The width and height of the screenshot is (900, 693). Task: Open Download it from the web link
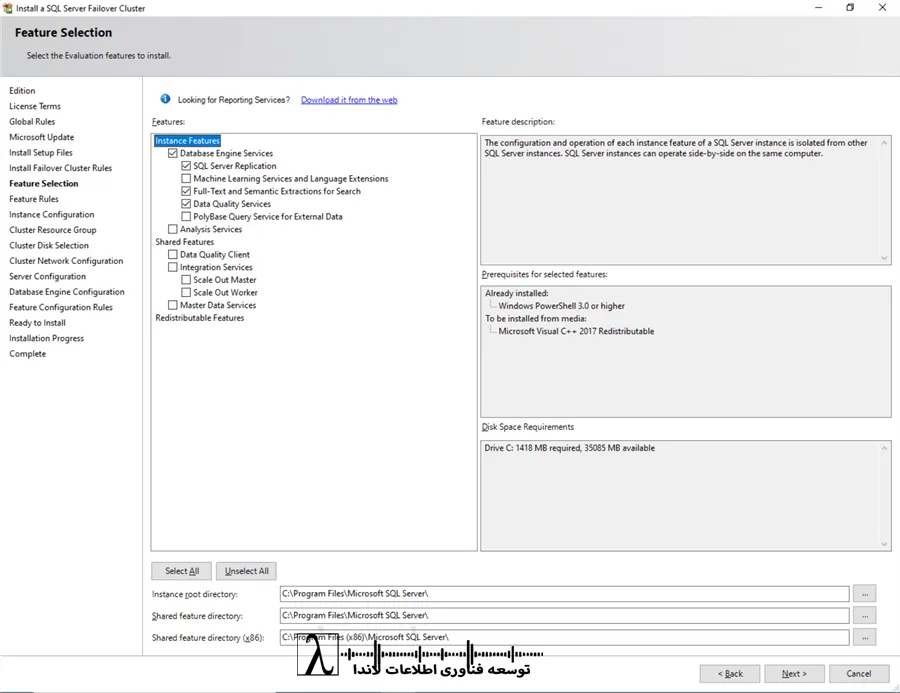(349, 100)
